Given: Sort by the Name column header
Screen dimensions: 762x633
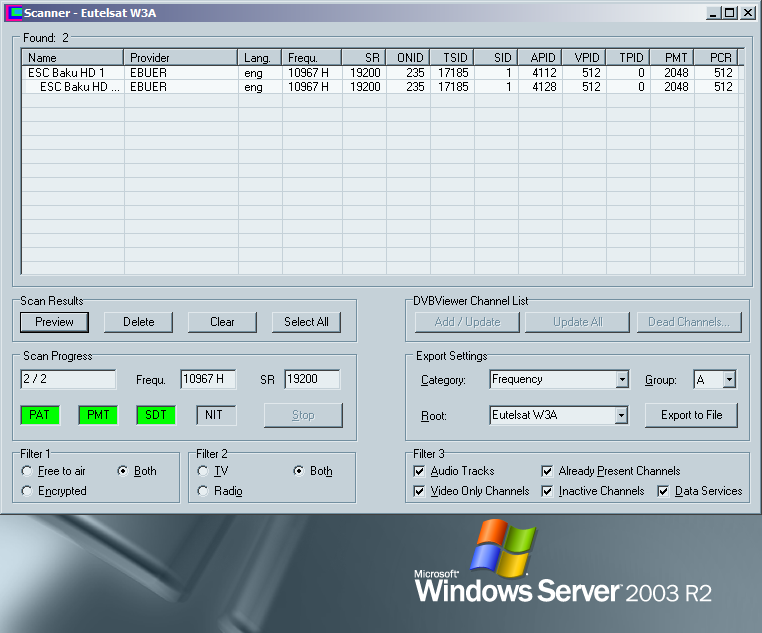Looking at the screenshot, I should pos(72,57).
